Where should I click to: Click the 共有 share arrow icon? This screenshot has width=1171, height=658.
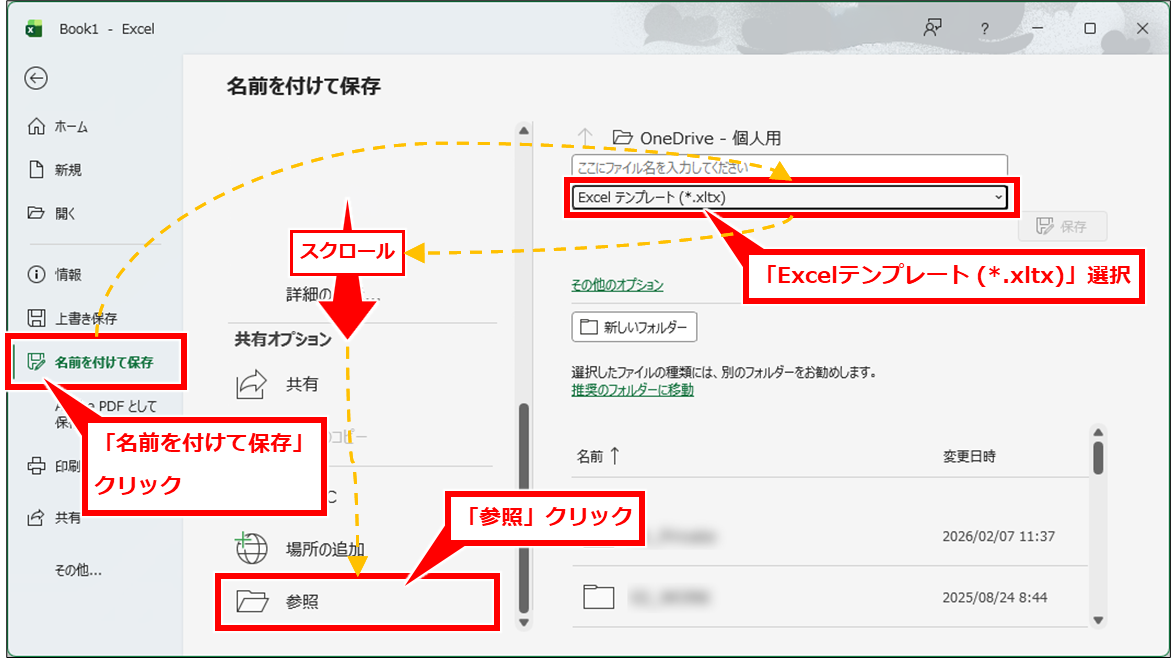click(x=250, y=384)
